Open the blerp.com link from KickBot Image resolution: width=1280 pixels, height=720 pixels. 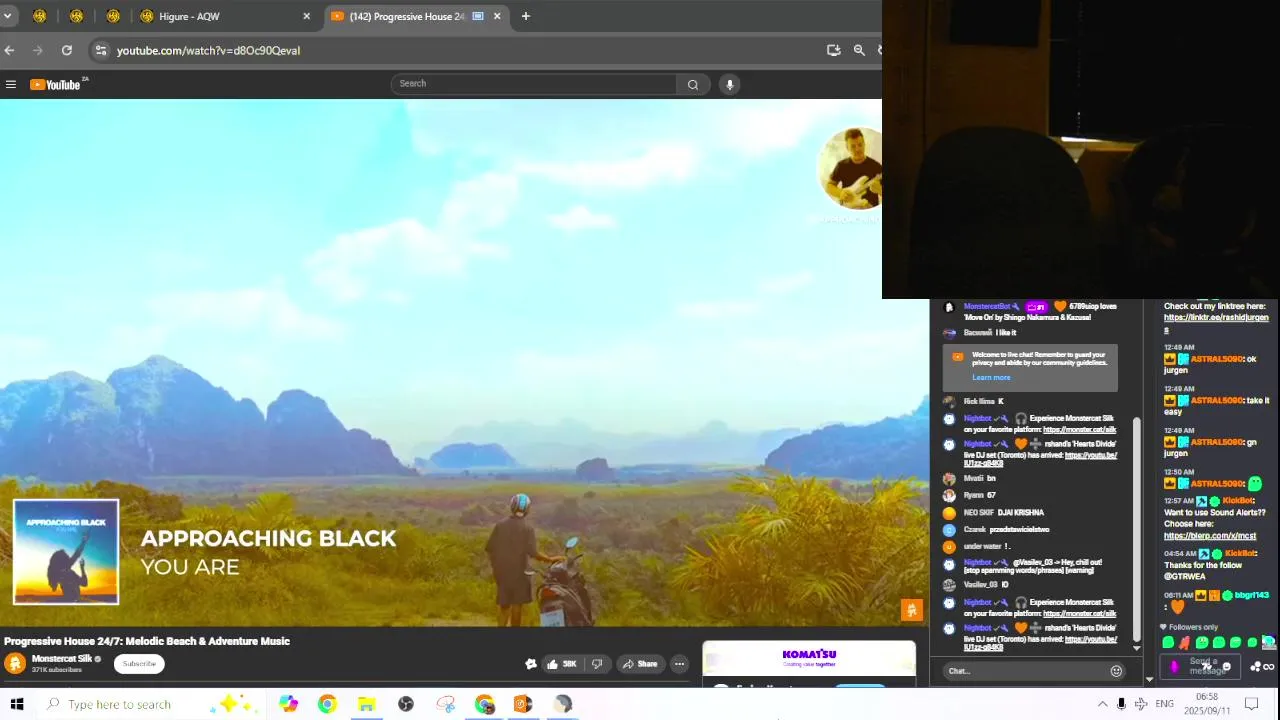point(1209,536)
